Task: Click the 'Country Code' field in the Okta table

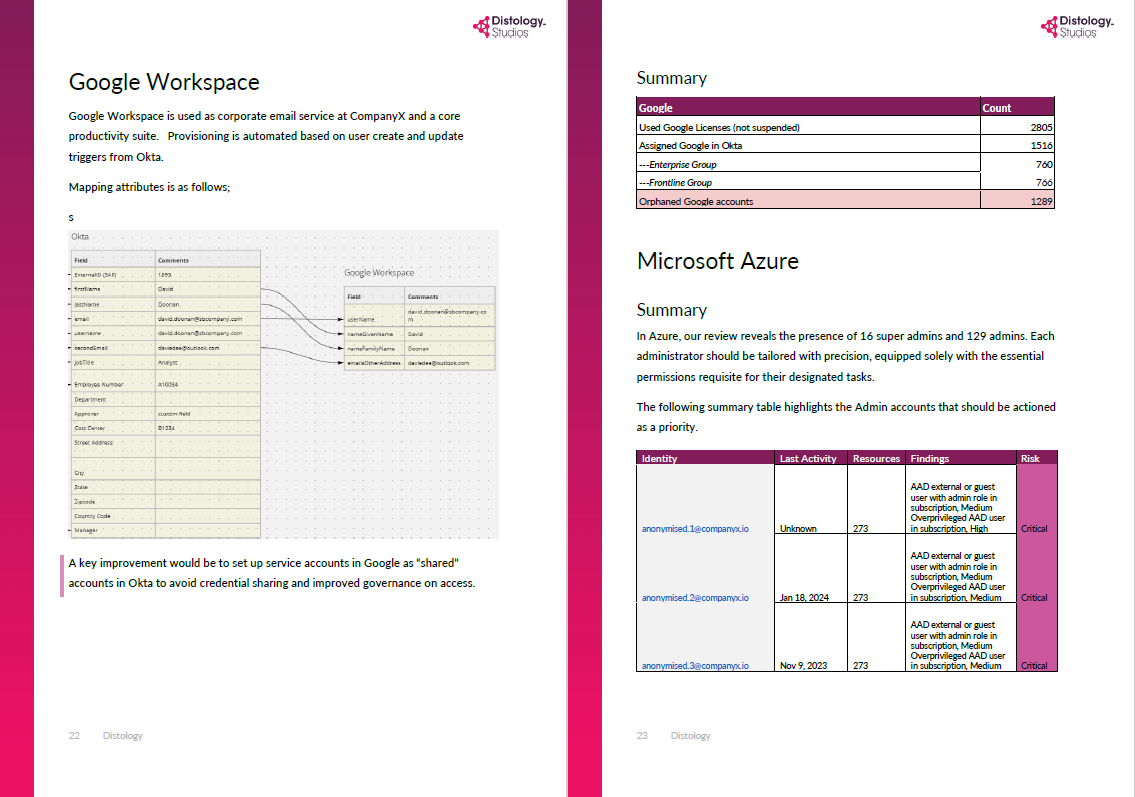Action: 92,515
